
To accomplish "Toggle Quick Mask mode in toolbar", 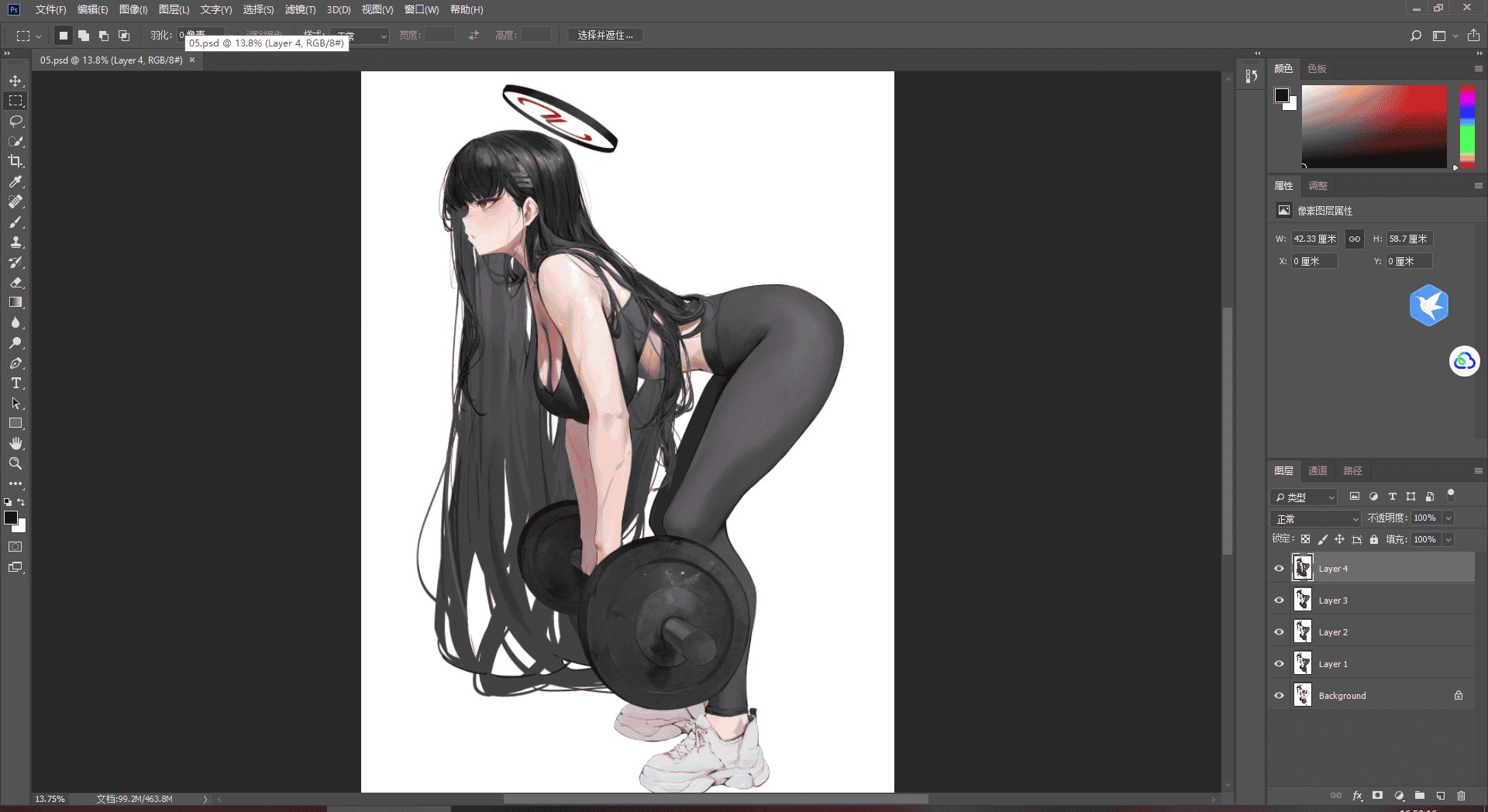I will (15, 547).
